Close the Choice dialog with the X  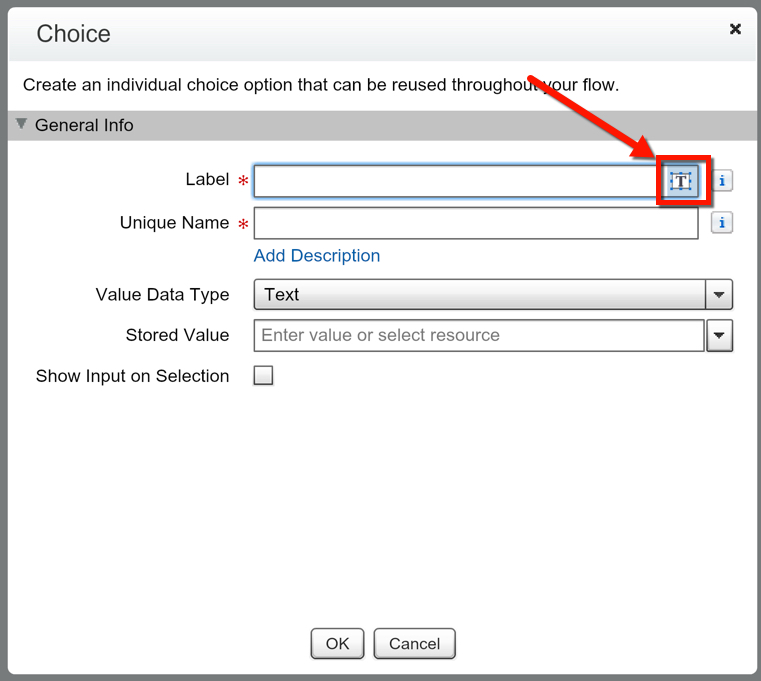coord(735,29)
